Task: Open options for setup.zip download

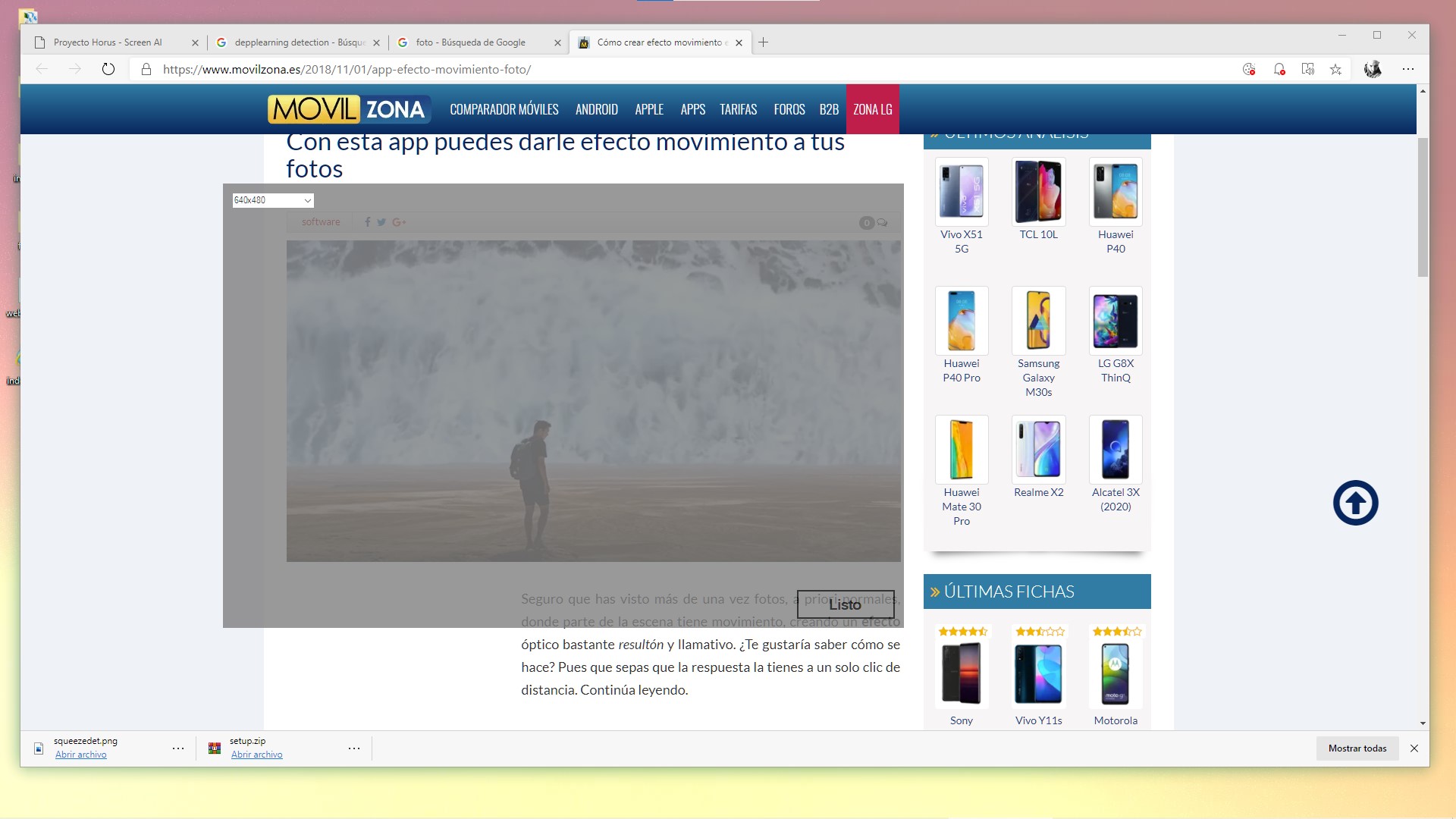Action: coord(354,748)
